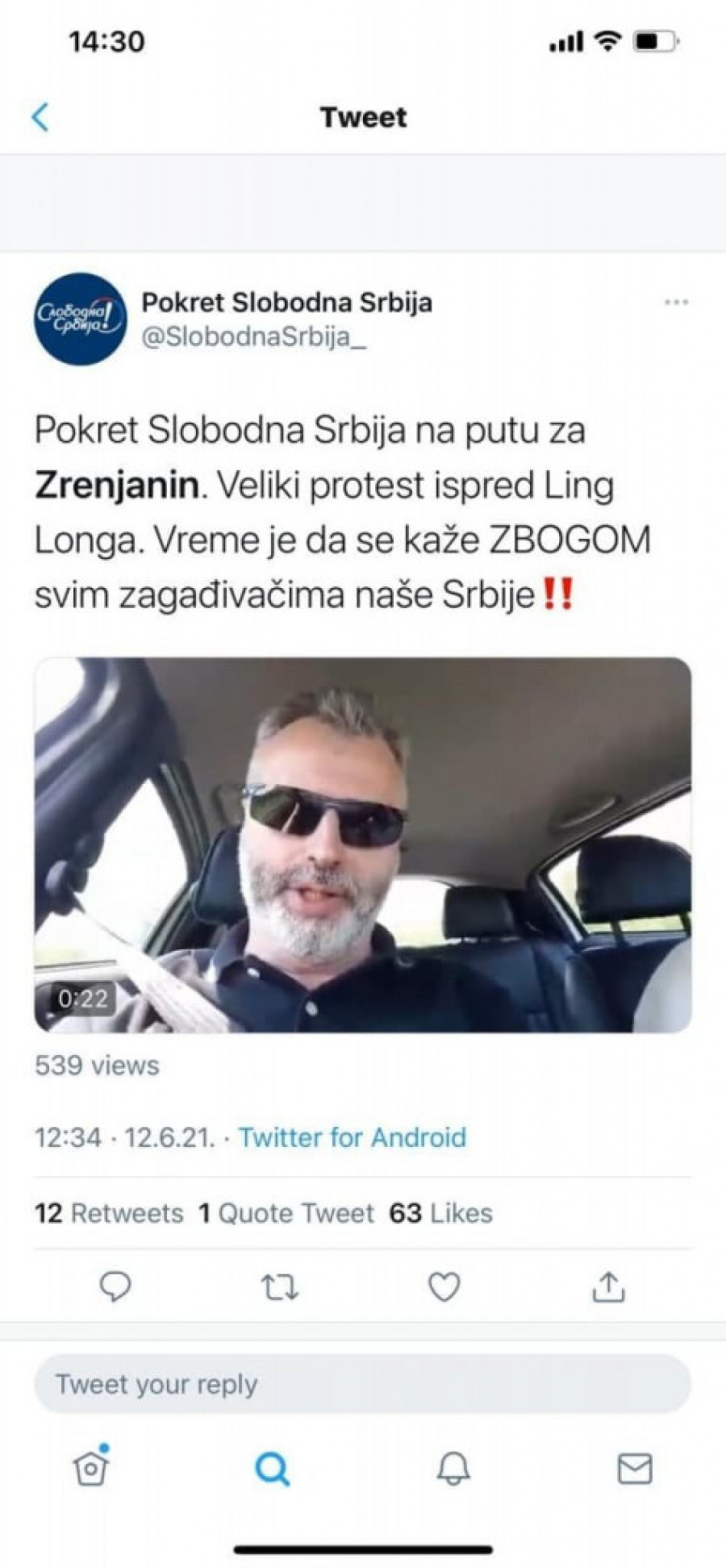This screenshot has width=726, height=1568.
Task: Open the Search tab magnifier icon
Action: 272,1469
